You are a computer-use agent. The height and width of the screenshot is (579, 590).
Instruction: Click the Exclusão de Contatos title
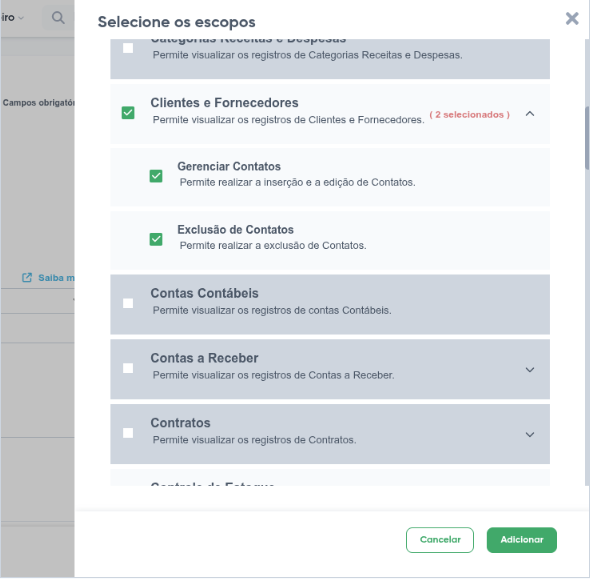(235, 229)
